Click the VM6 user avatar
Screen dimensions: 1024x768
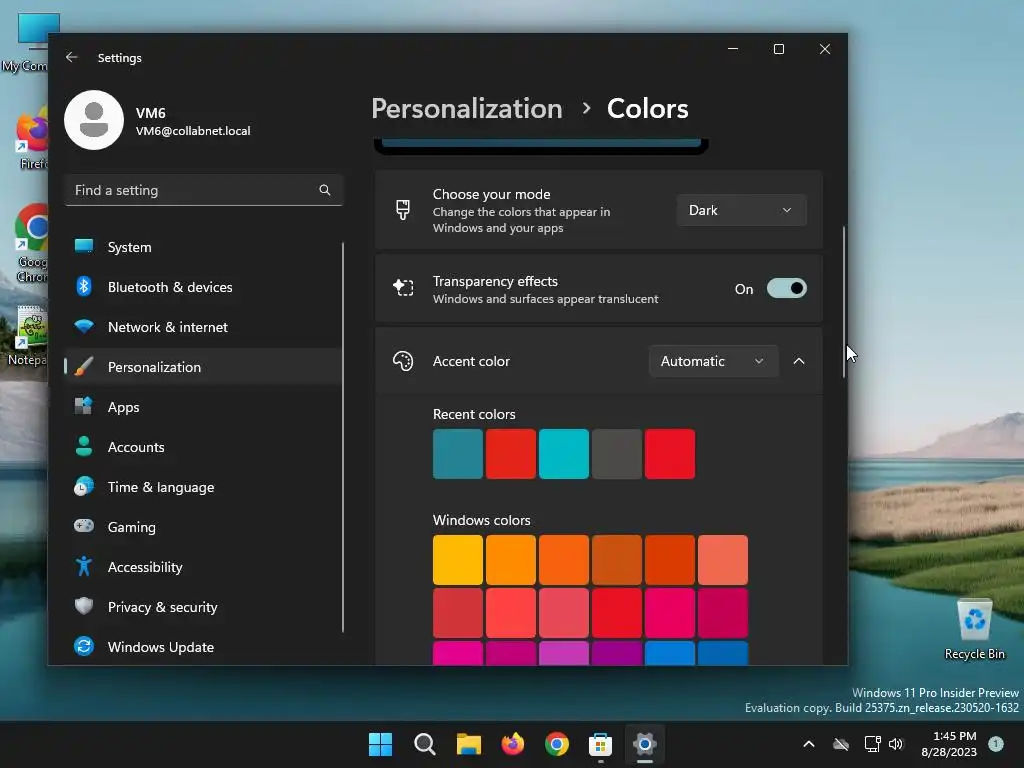(x=94, y=120)
